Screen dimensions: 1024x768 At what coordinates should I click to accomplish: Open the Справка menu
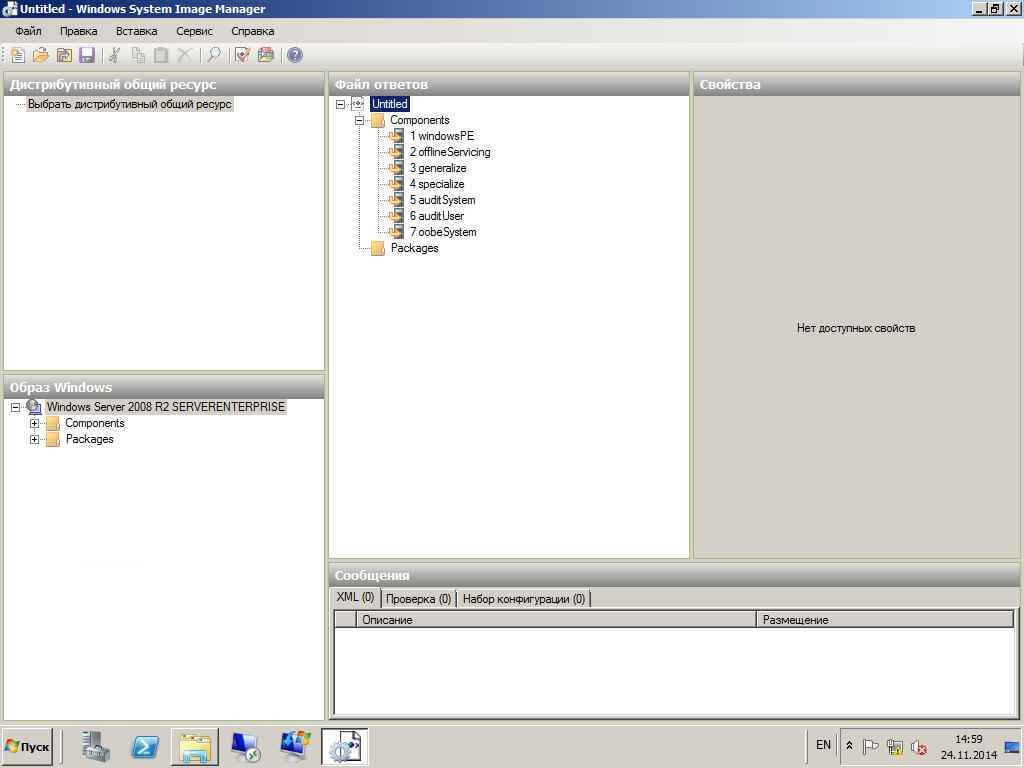click(x=252, y=31)
